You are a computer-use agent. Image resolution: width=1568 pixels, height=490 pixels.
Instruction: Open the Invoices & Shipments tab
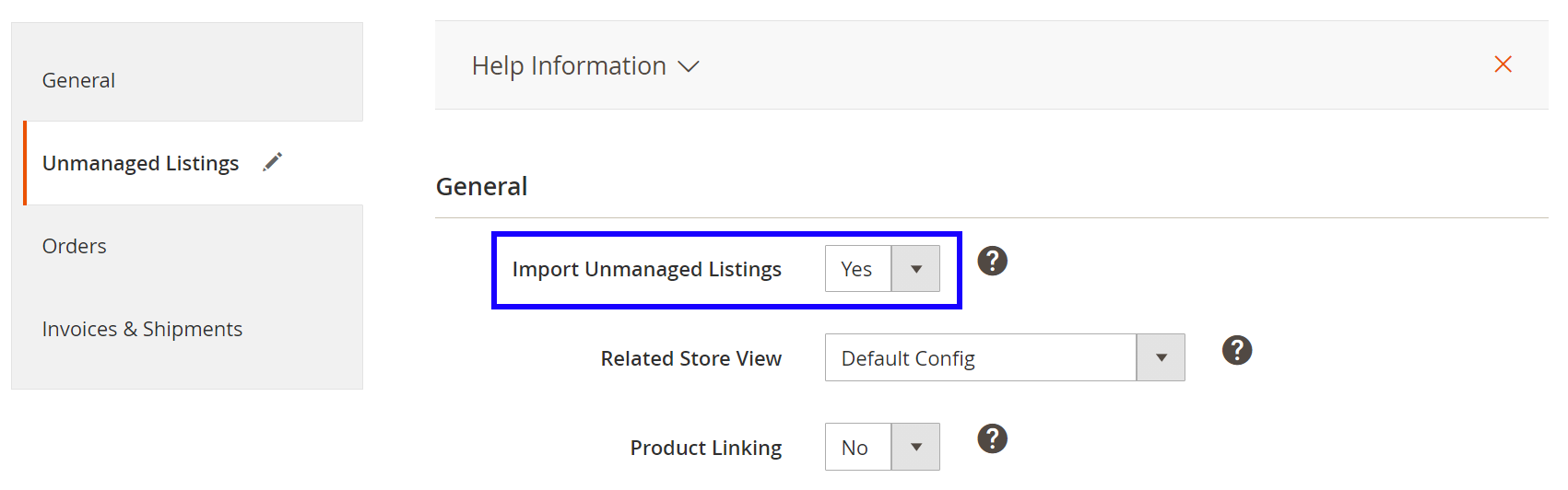(x=142, y=329)
